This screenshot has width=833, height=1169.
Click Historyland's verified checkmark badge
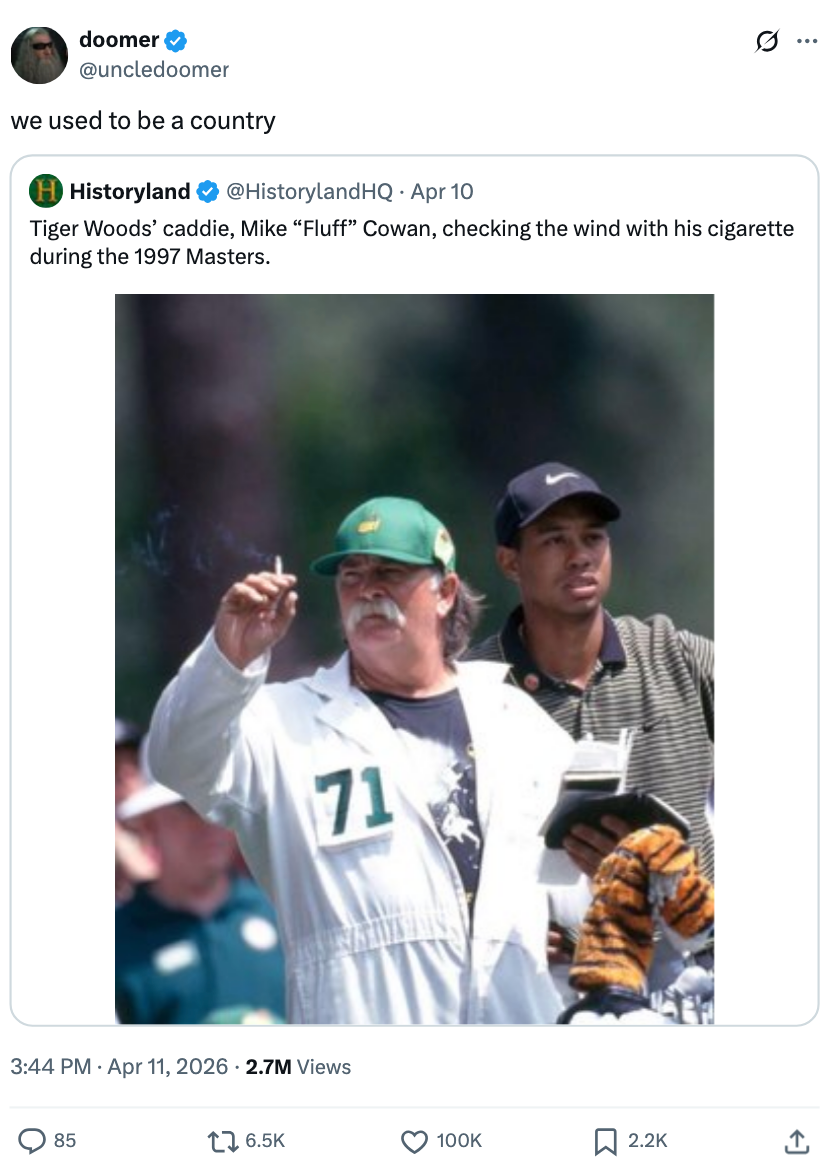pyautogui.click(x=207, y=191)
